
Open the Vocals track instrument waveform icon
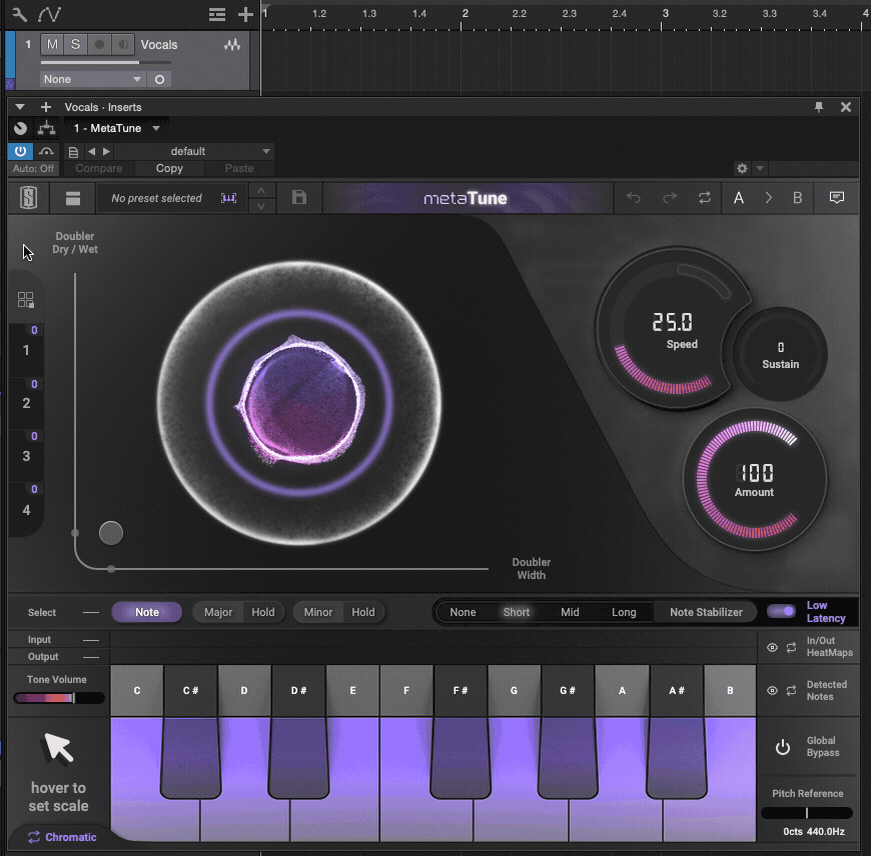tap(232, 45)
